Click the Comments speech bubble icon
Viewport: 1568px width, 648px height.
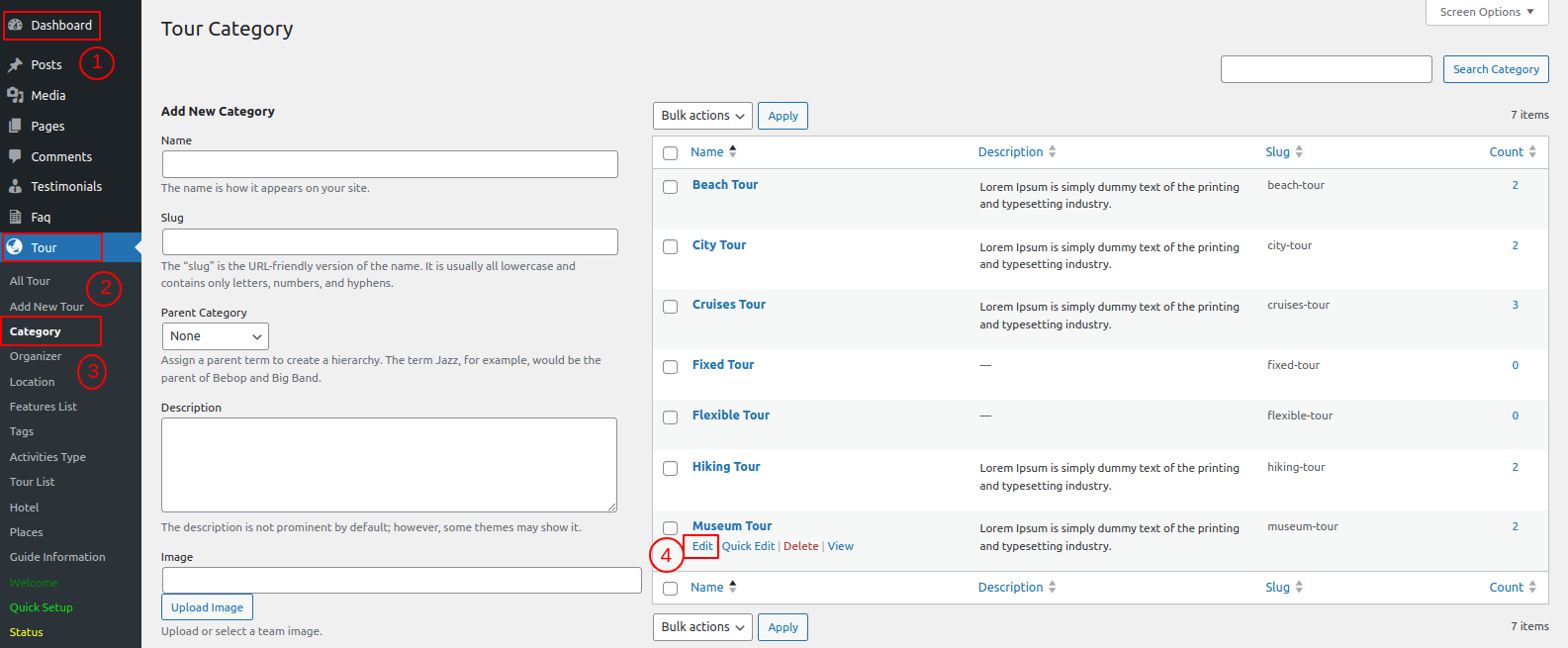click(15, 157)
